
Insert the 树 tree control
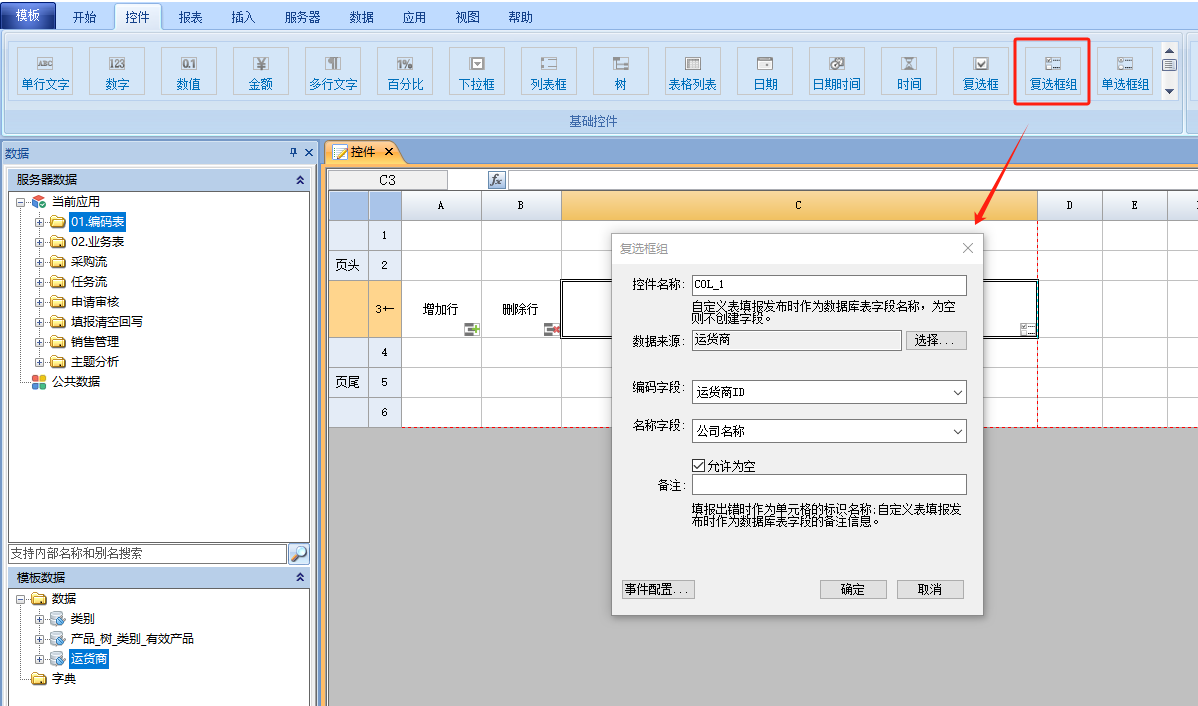tap(620, 72)
